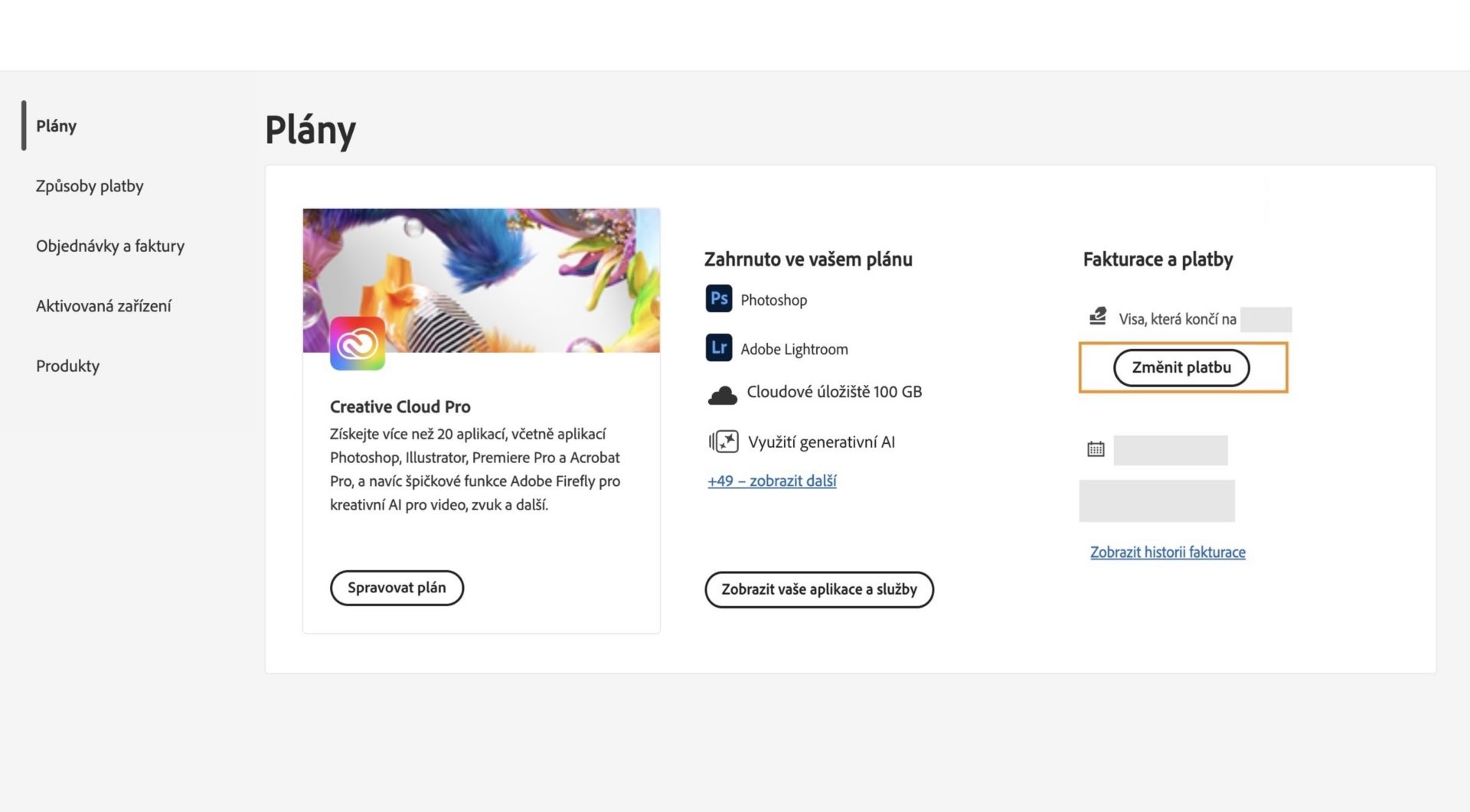Expand the +49 – zobrazit další link
Image resolution: width=1470 pixels, height=812 pixels.
[x=772, y=481]
